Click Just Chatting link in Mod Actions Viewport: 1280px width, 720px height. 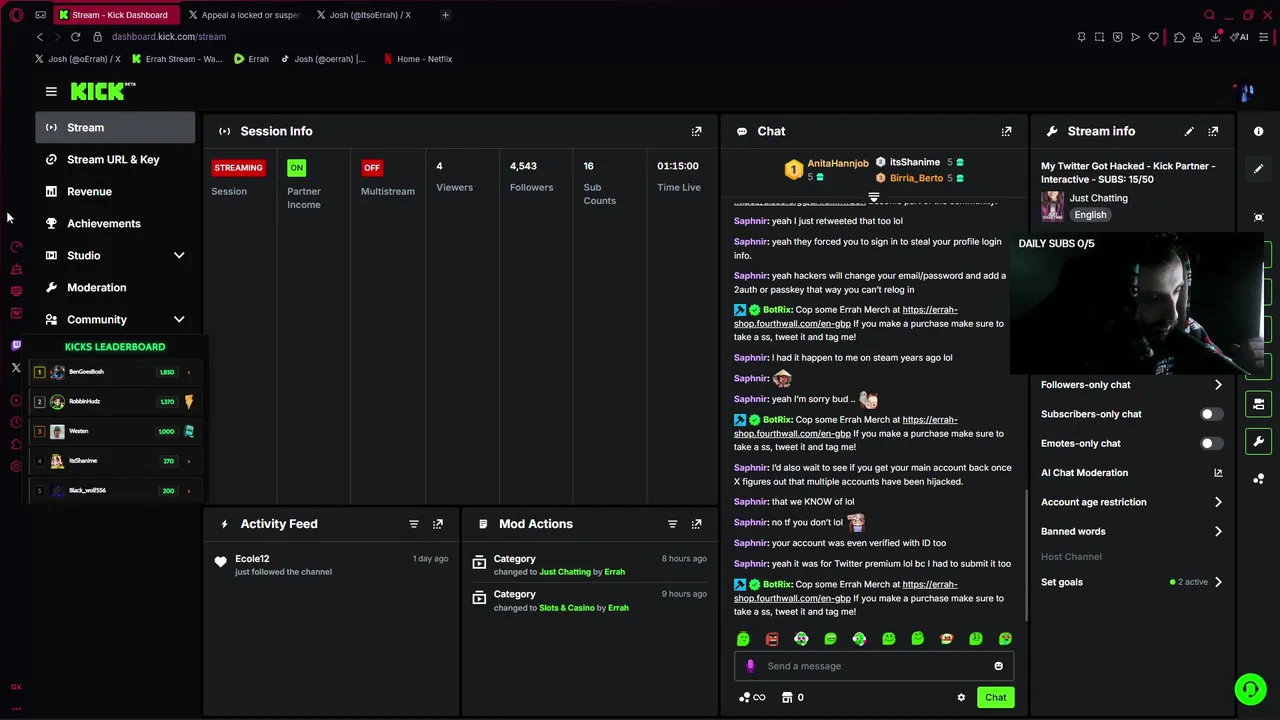[x=565, y=572]
